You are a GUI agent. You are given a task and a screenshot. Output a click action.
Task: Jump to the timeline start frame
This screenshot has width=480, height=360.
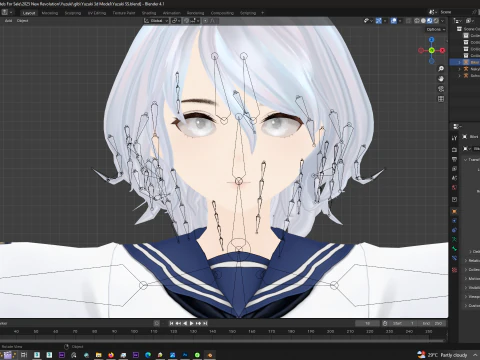[x=171, y=323]
